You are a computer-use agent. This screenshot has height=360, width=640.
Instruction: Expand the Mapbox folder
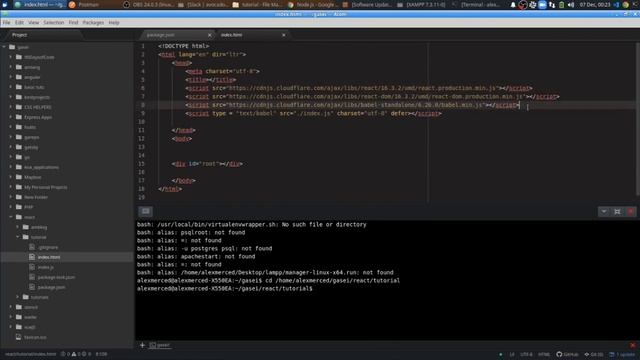11,177
